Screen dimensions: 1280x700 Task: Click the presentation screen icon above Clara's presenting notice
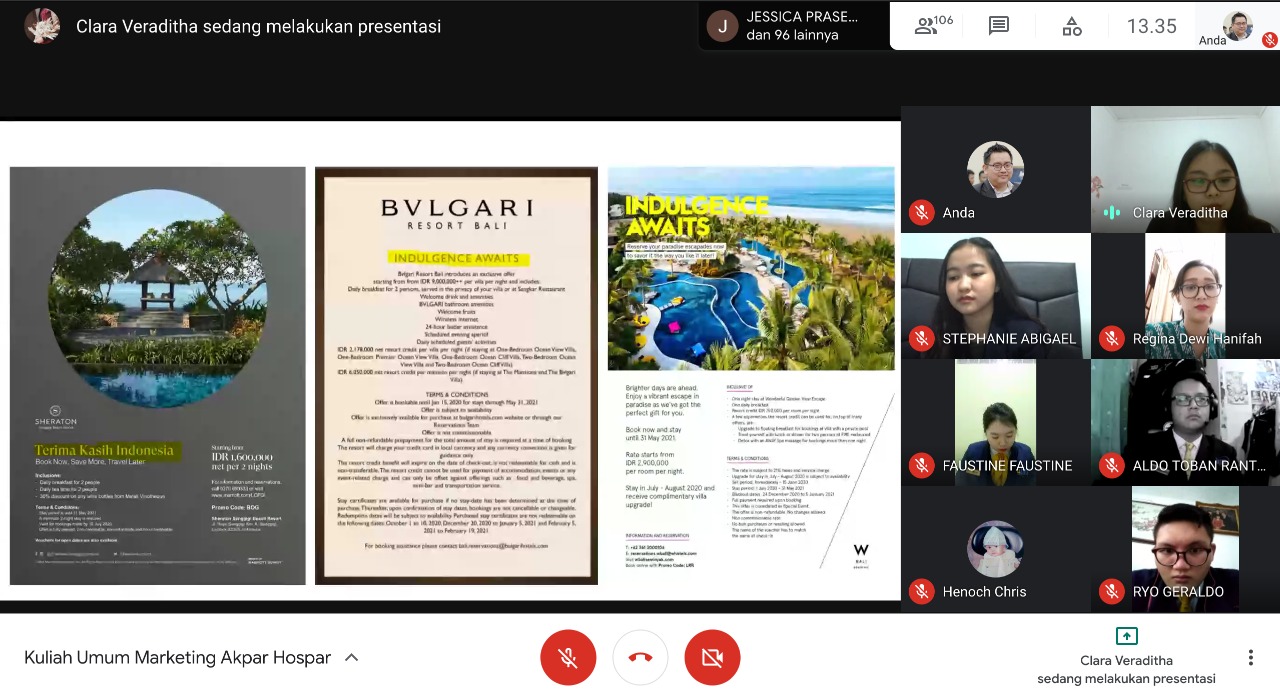tap(1126, 636)
